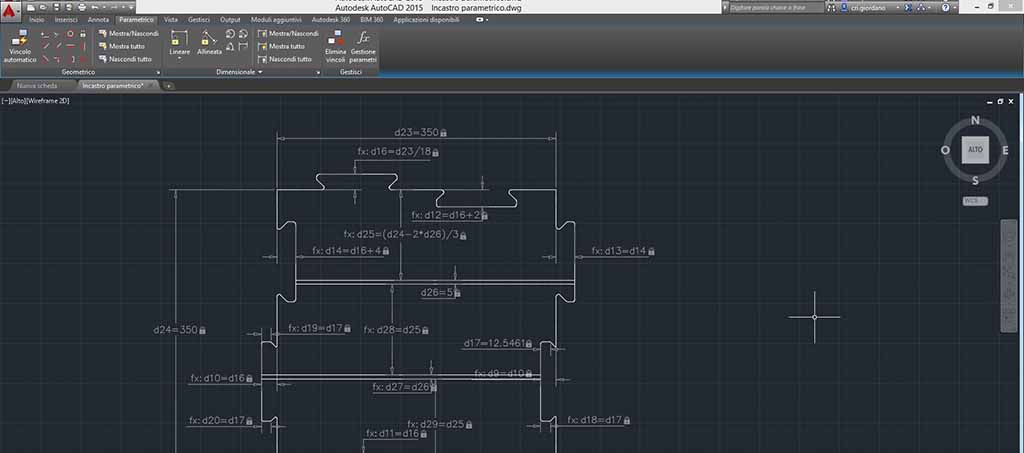
Task: Click the redo arrow in quick access toolbar
Action: (114, 7)
